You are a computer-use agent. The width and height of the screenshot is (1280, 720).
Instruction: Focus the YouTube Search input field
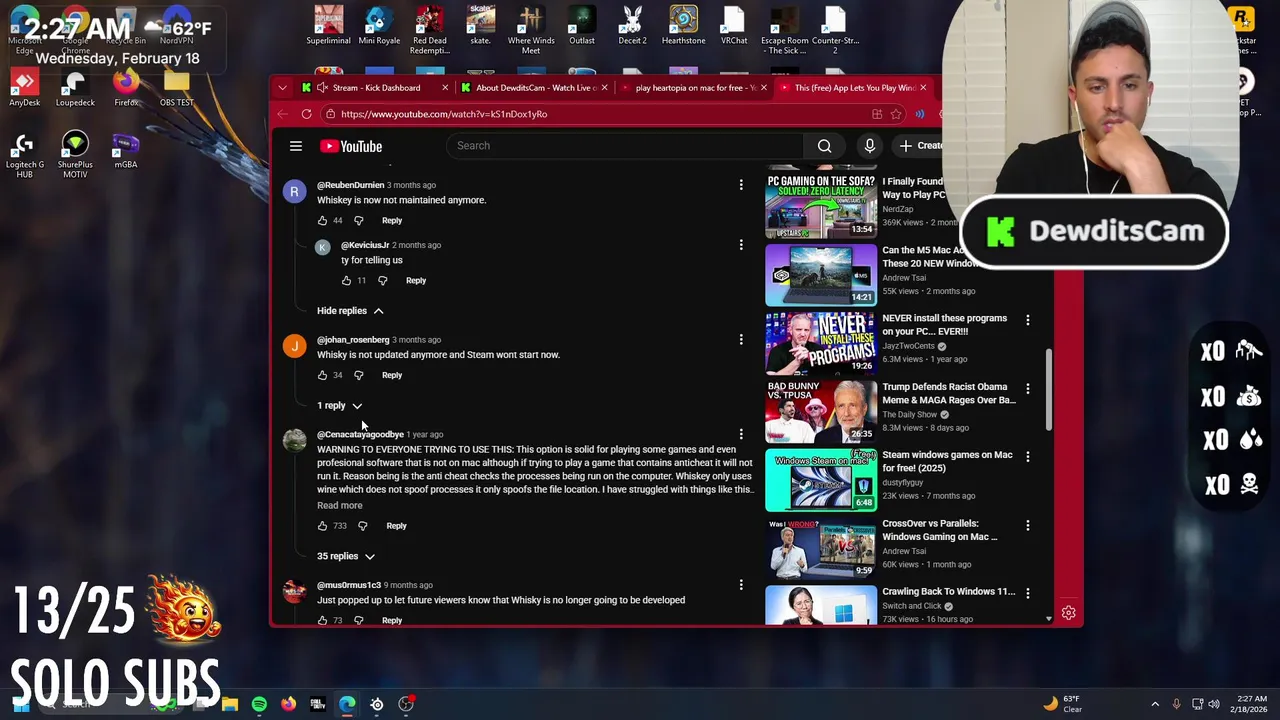point(625,146)
